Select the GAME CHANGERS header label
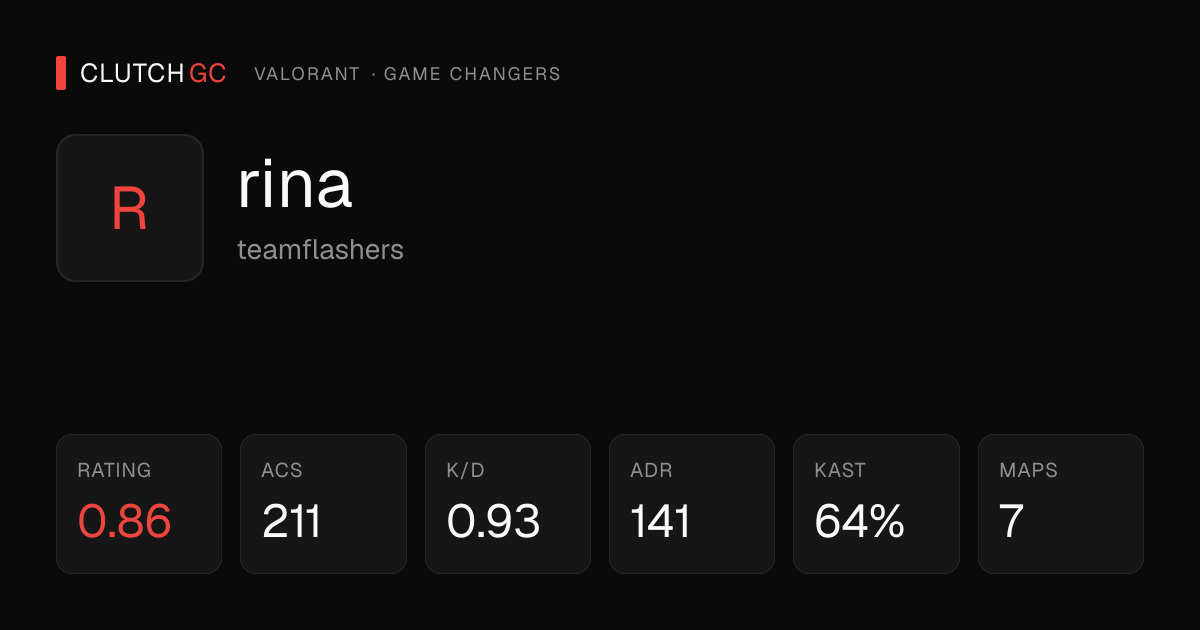The width and height of the screenshot is (1200, 630). pyautogui.click(x=472, y=74)
